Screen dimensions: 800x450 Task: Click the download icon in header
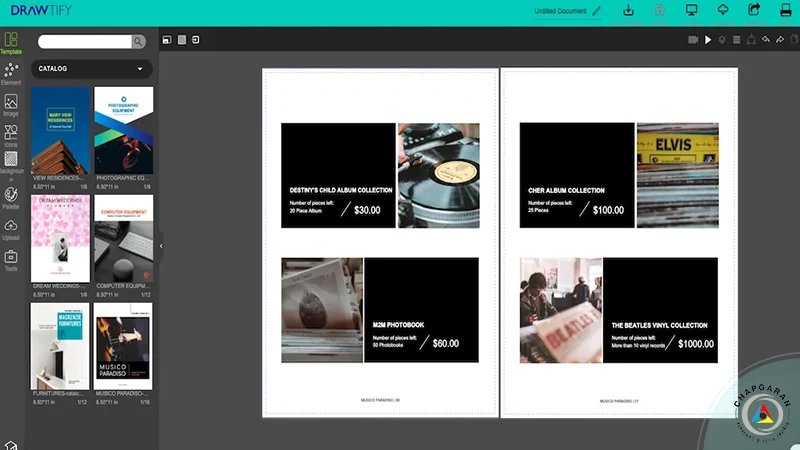pyautogui.click(x=629, y=10)
